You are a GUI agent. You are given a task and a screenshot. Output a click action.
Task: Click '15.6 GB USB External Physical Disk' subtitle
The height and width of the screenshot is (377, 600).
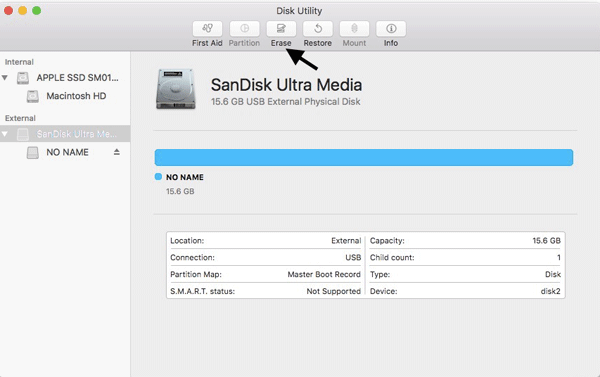click(x=285, y=102)
